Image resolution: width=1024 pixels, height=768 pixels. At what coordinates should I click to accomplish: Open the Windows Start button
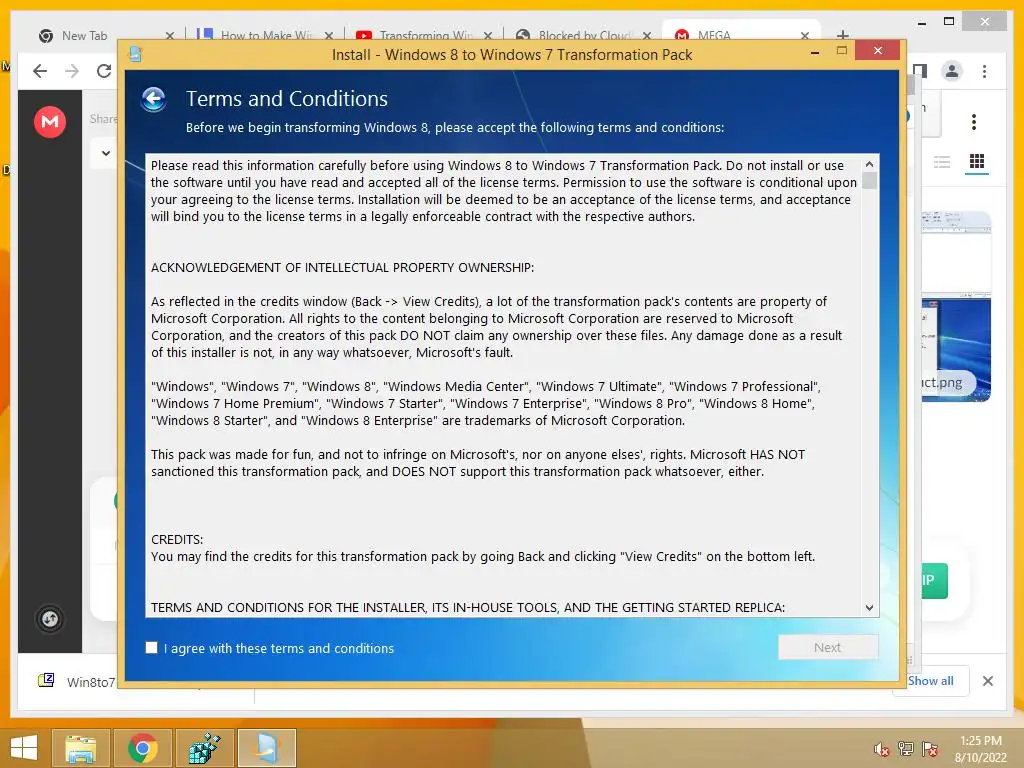click(x=24, y=748)
